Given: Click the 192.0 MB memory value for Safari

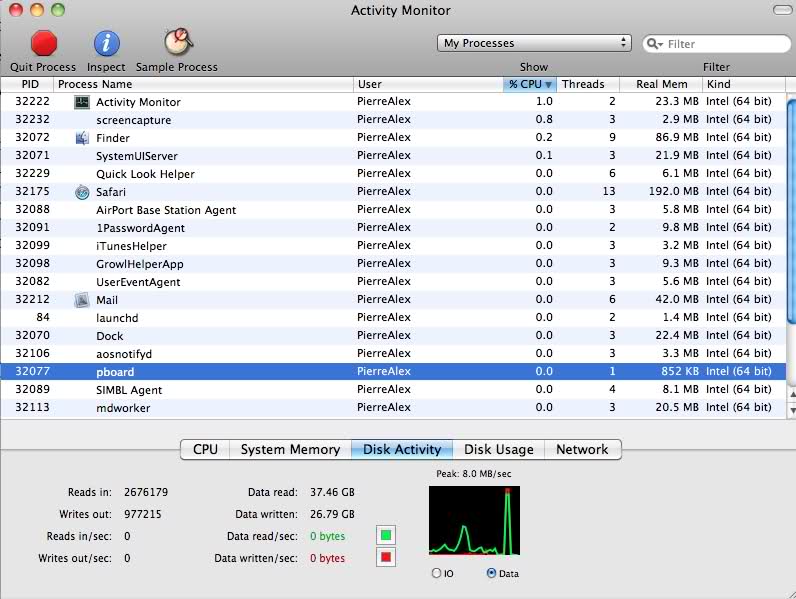Looking at the screenshot, I should coord(673,191).
